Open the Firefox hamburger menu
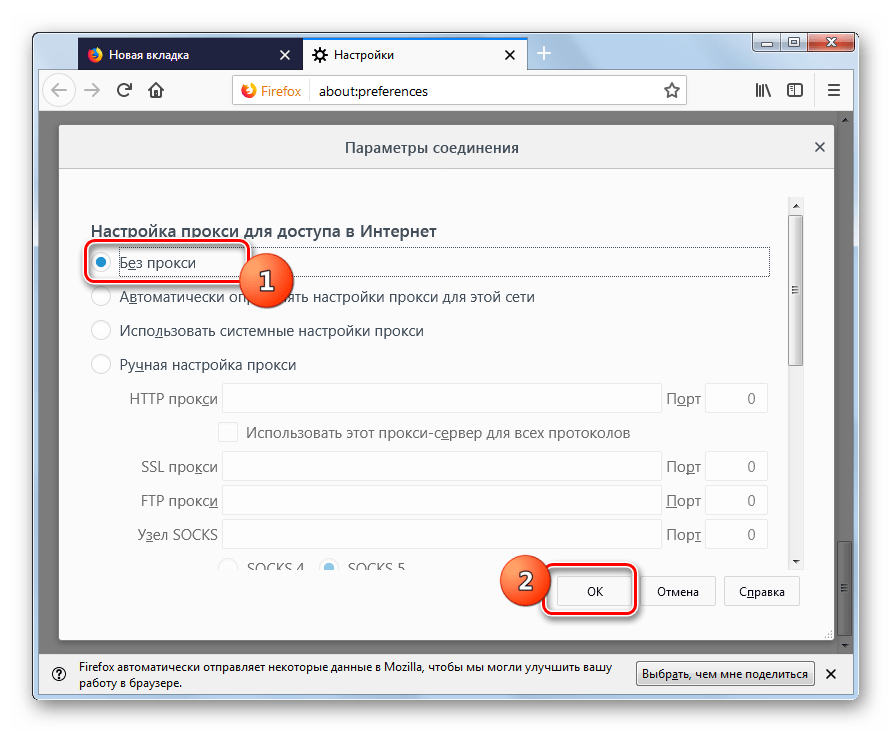Screen dimensions: 892x733 [833, 91]
